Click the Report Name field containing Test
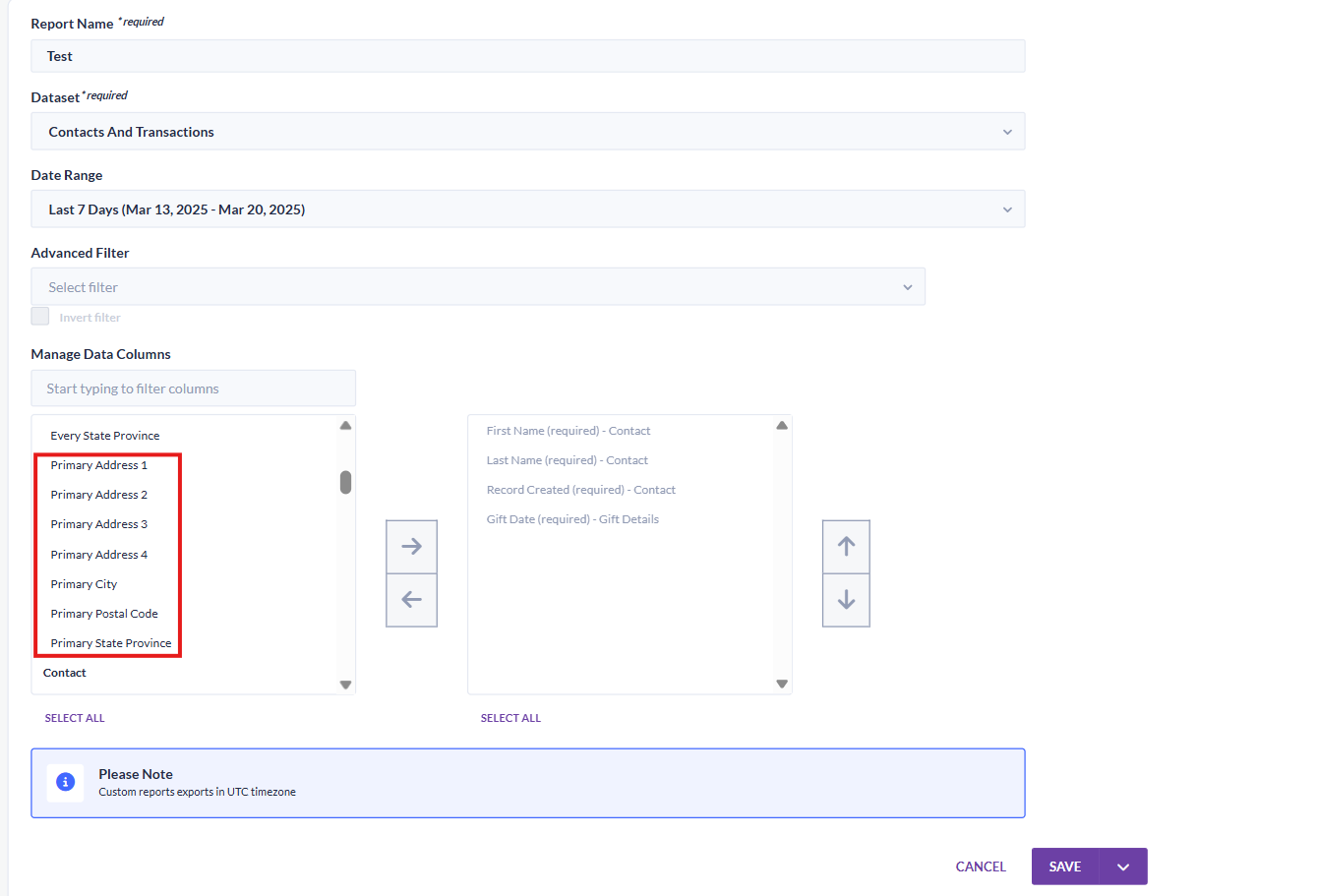This screenshot has height=896, width=1318. pos(527,56)
